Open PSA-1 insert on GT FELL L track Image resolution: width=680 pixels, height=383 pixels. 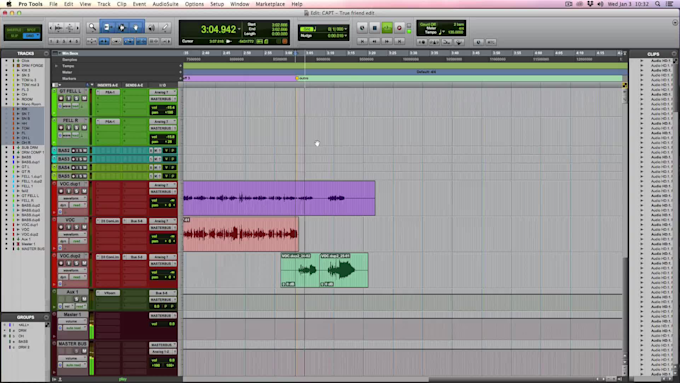coord(108,92)
